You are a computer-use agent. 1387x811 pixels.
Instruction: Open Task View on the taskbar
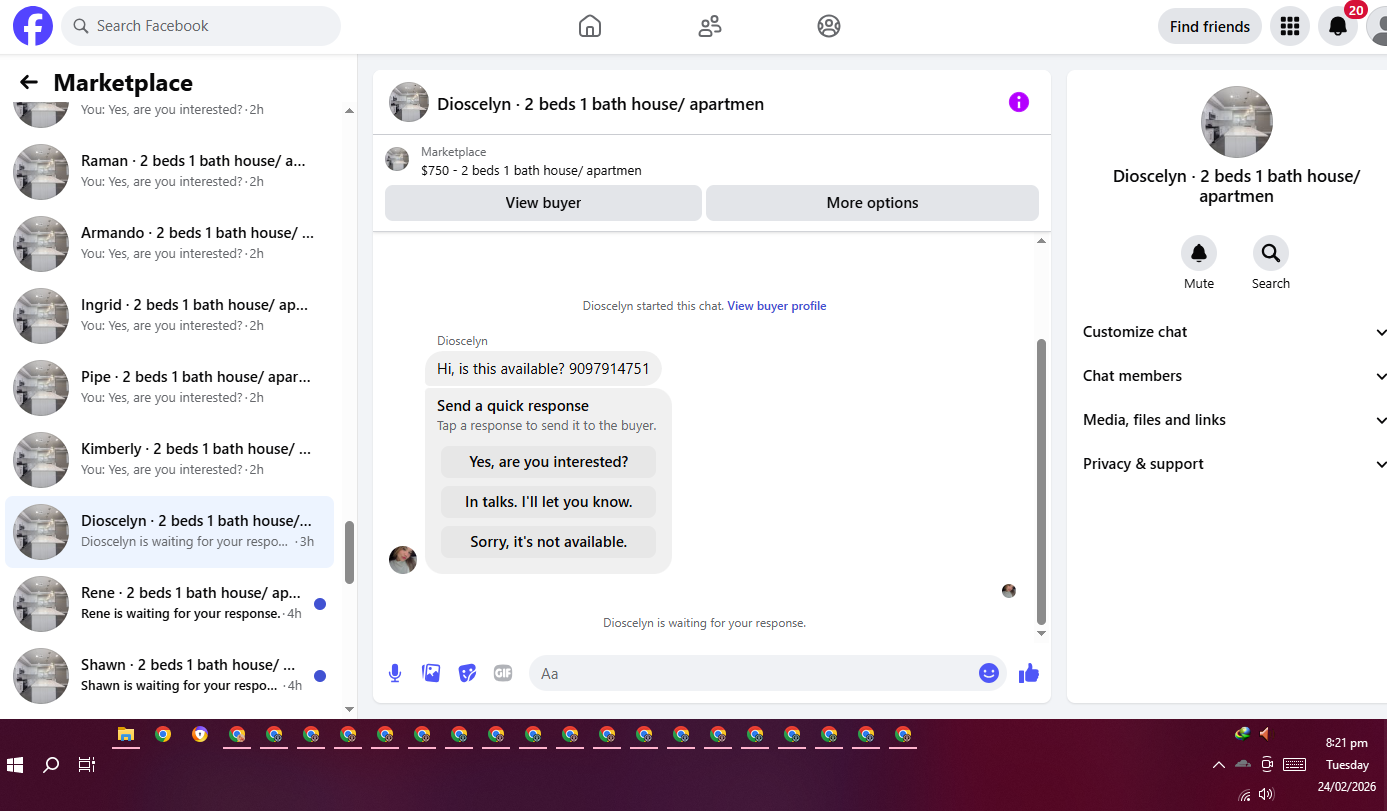[x=87, y=765]
